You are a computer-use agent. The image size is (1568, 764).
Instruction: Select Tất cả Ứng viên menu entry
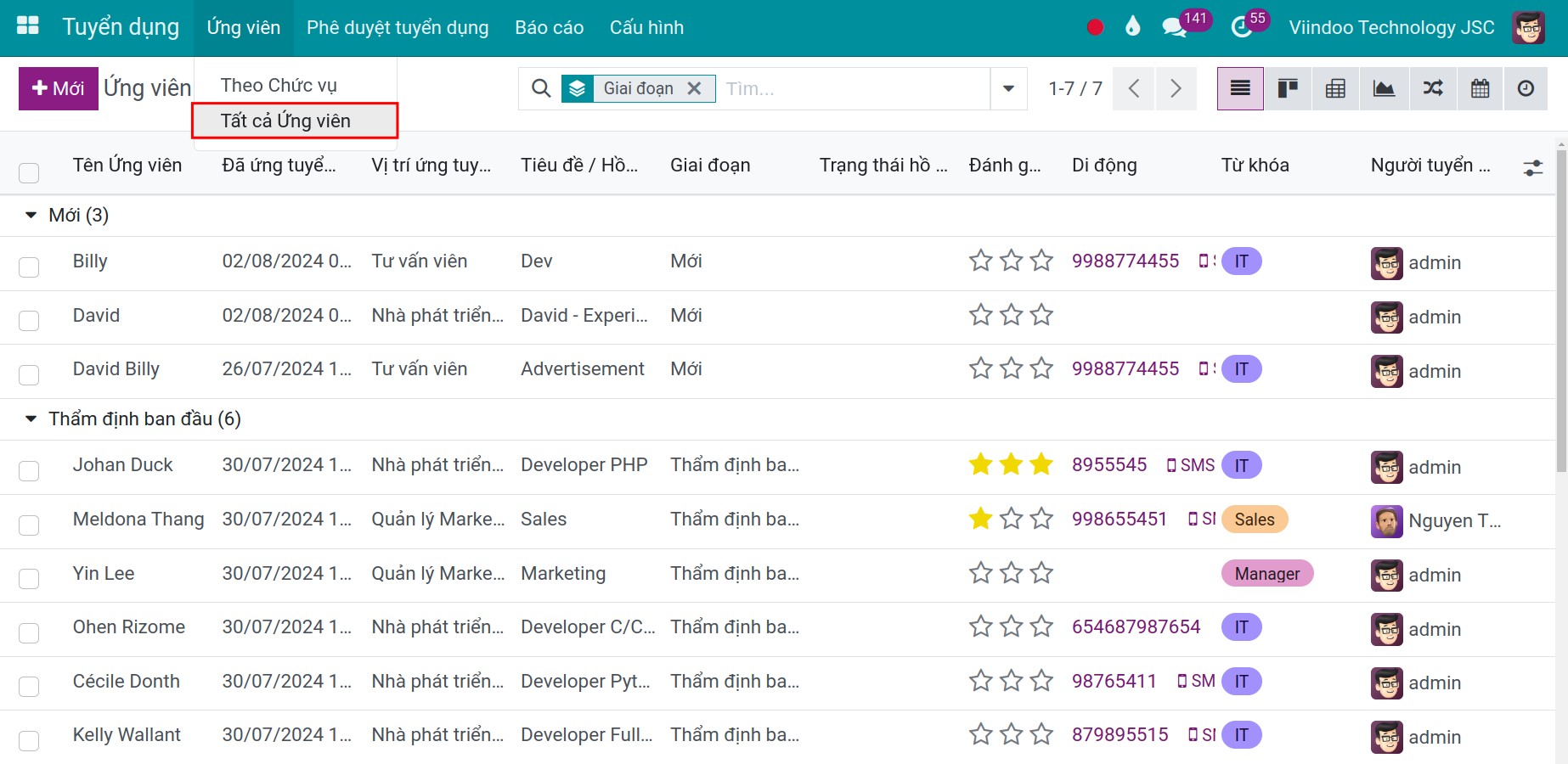click(x=296, y=121)
